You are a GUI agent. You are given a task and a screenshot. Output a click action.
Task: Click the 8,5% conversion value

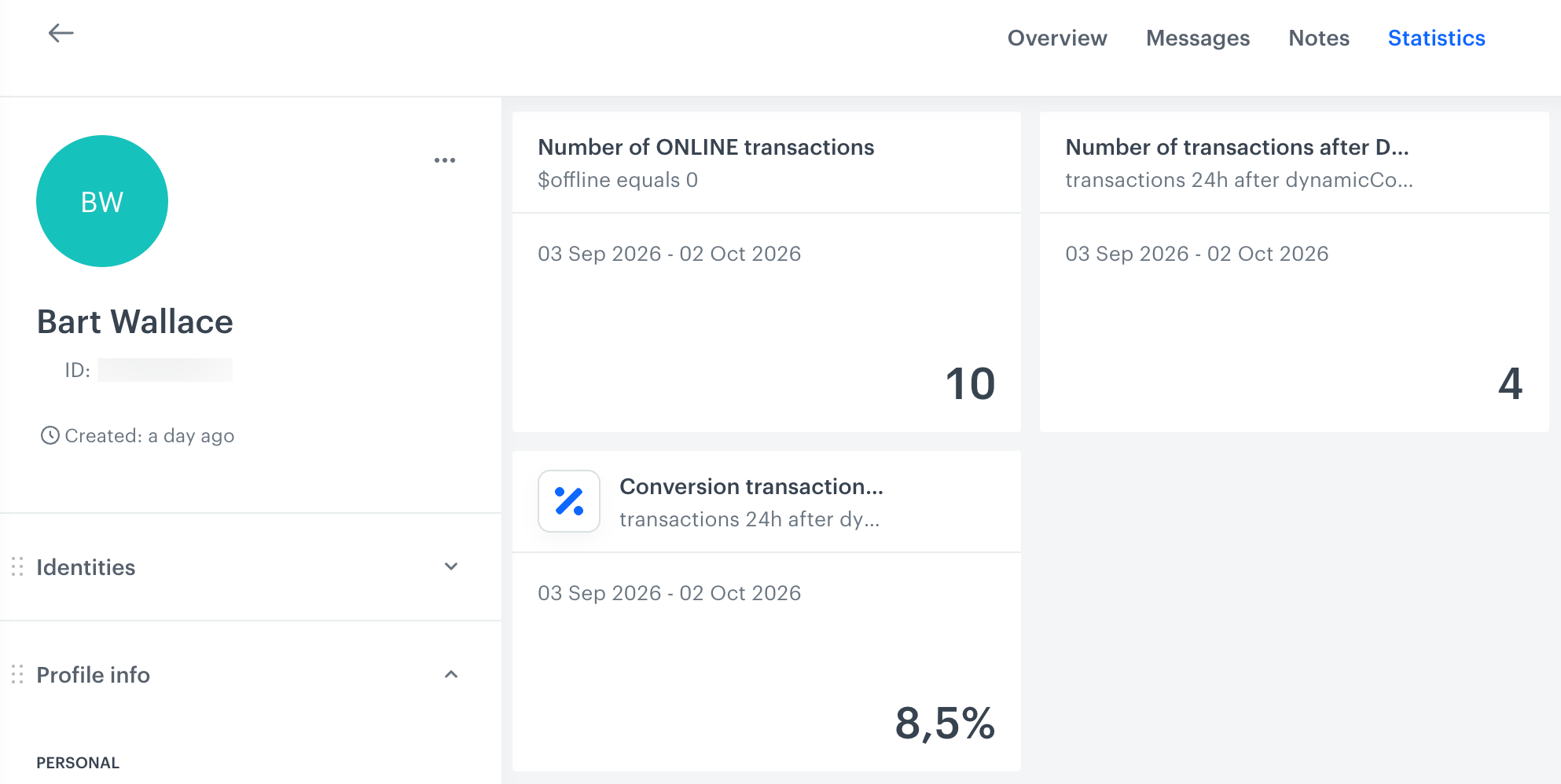coord(945,724)
